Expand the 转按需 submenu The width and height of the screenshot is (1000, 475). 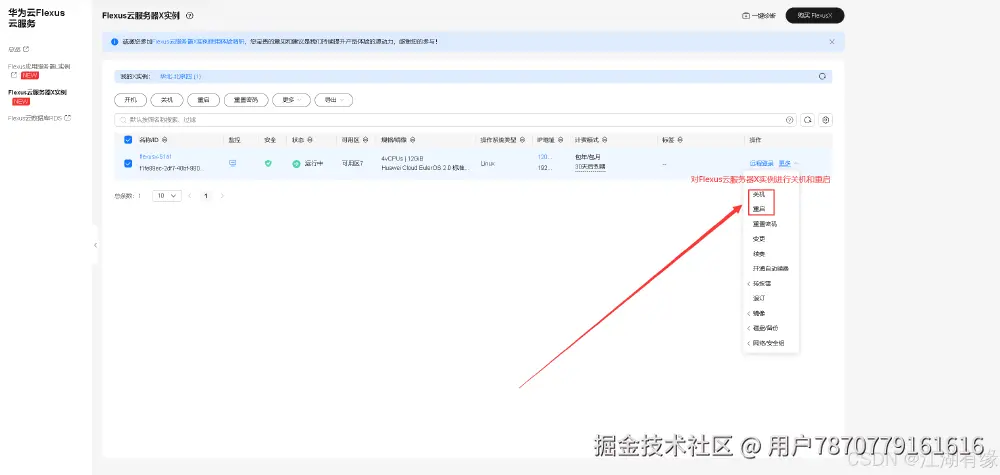click(759, 284)
